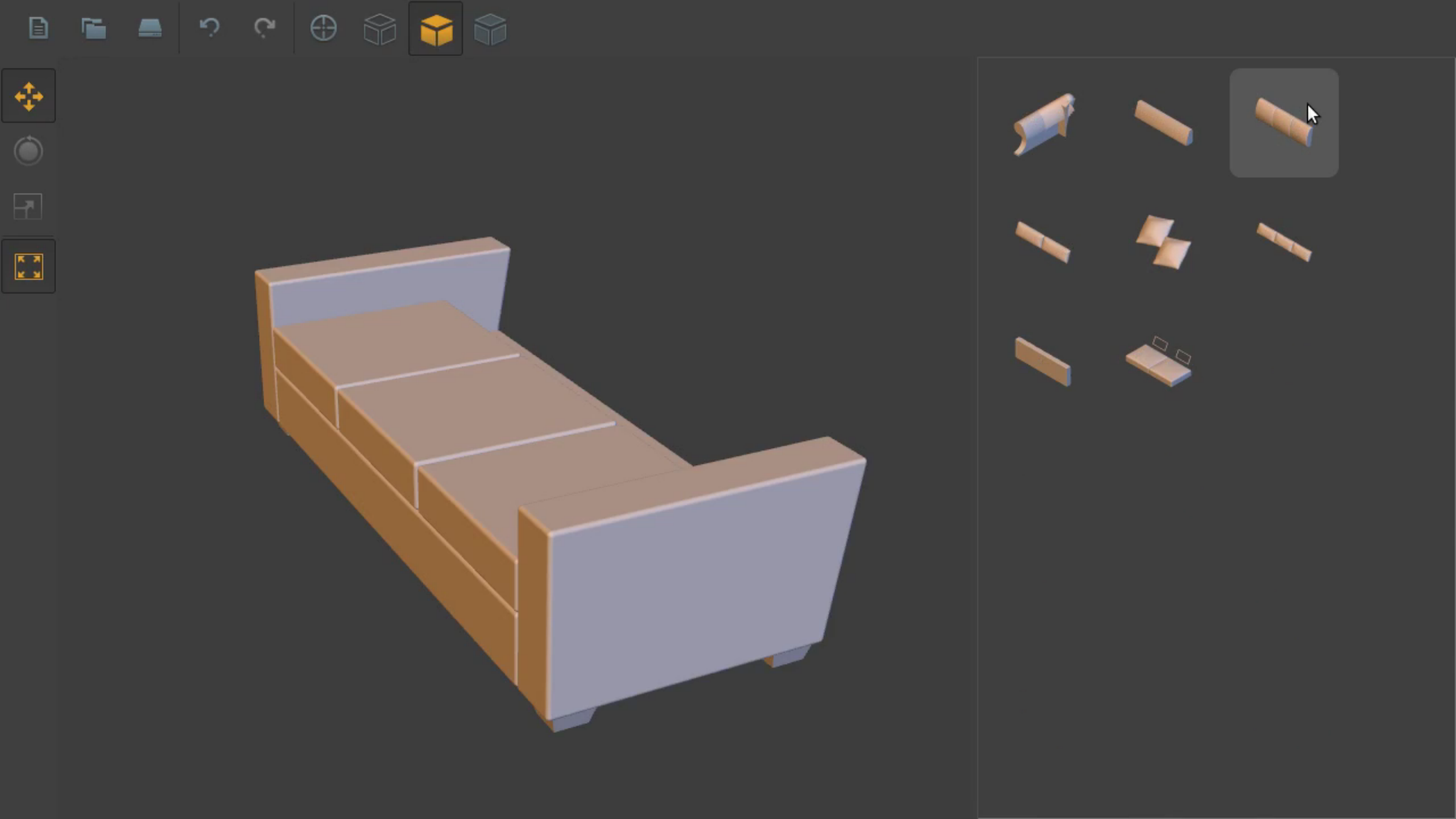The height and width of the screenshot is (819, 1456).
Task: Switch to the dark shaded cube mode
Action: [490, 29]
